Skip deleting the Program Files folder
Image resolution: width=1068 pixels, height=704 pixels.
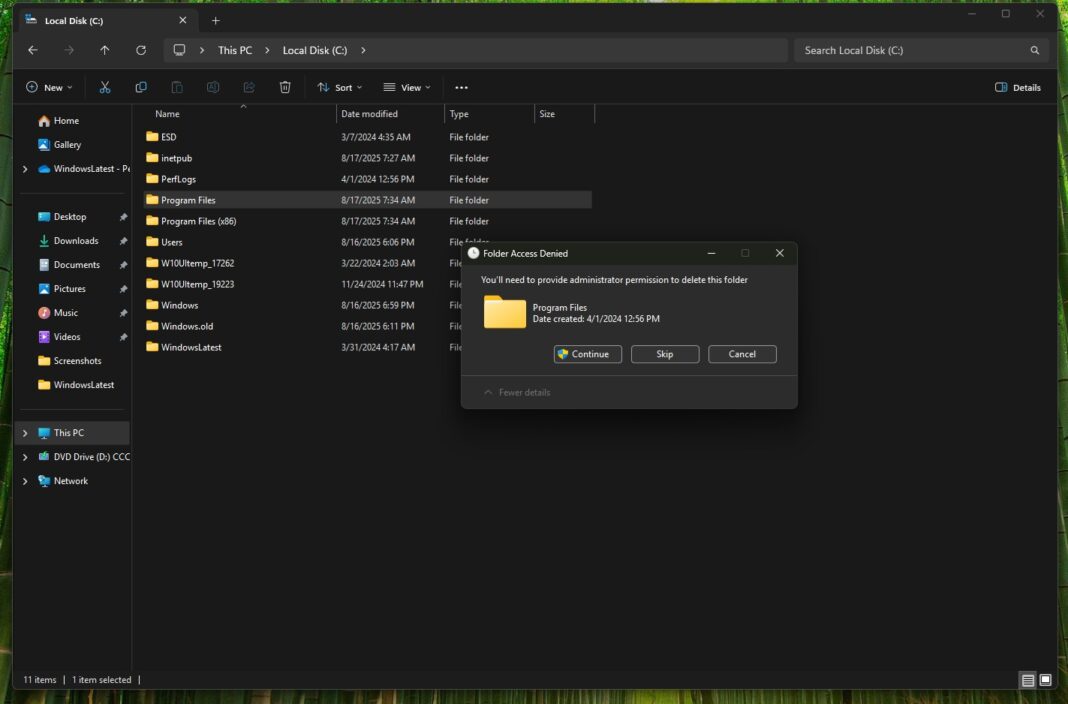[x=664, y=354]
